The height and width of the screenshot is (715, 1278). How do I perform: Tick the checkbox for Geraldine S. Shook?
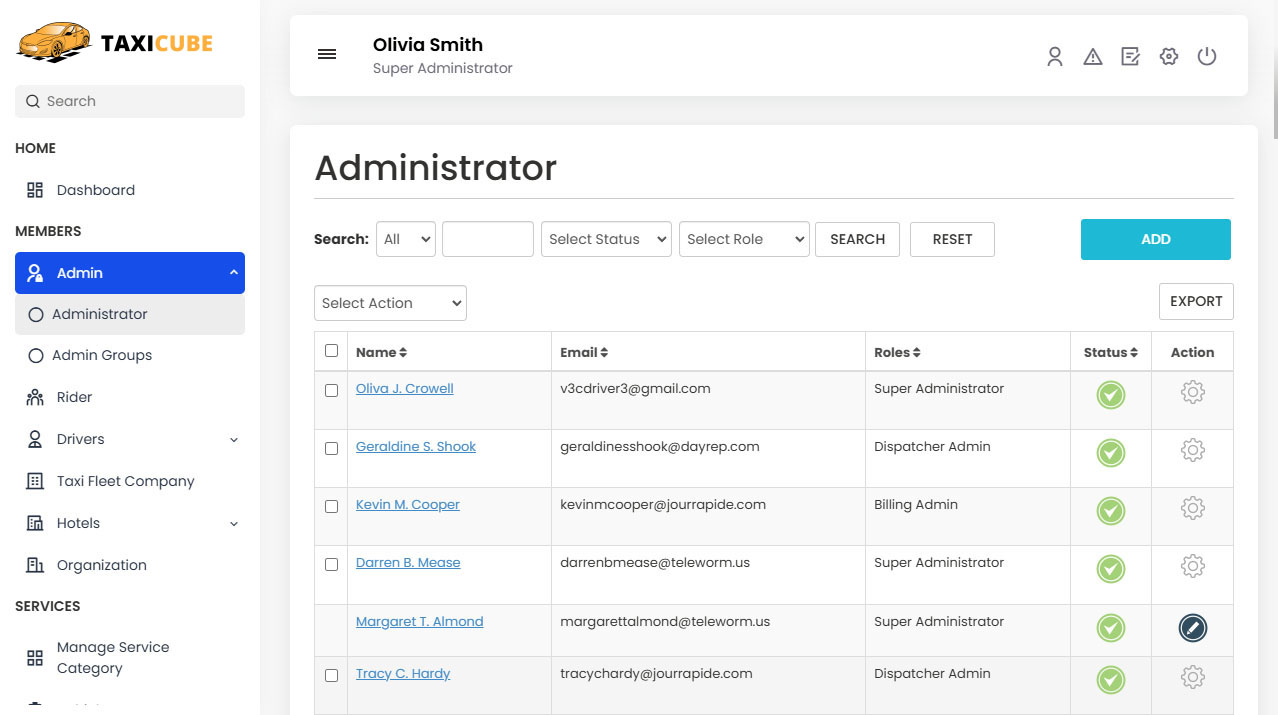tap(332, 448)
